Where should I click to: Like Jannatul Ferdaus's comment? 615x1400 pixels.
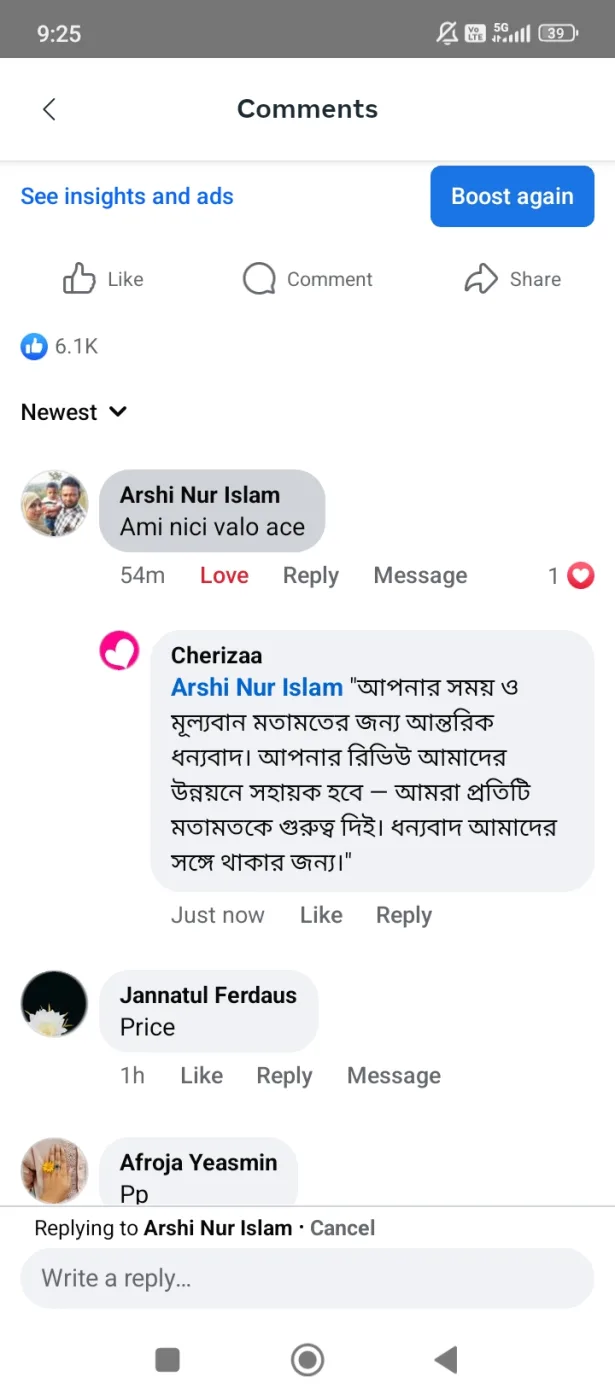click(x=201, y=1076)
